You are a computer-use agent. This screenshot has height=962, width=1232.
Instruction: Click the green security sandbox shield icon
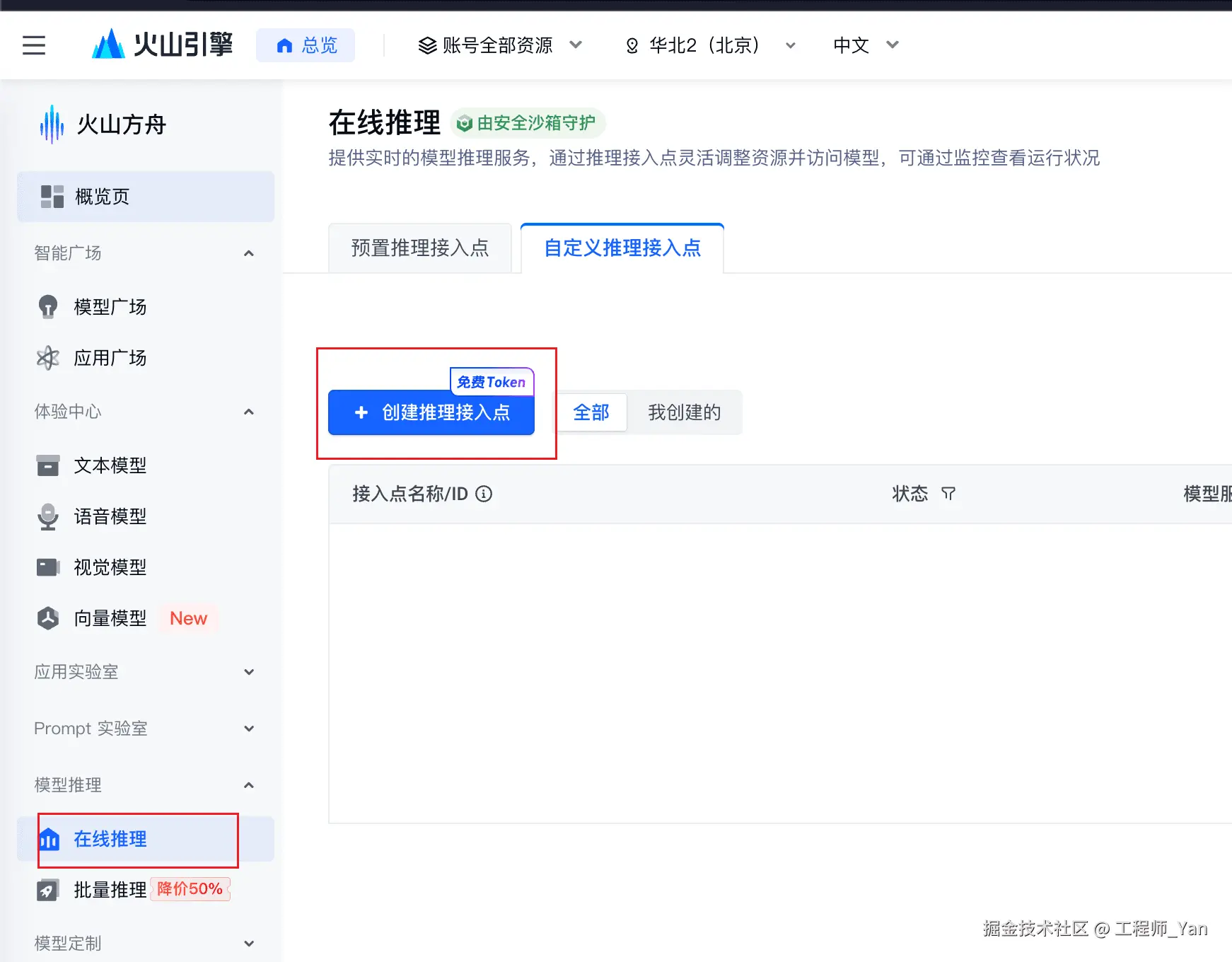click(x=464, y=124)
